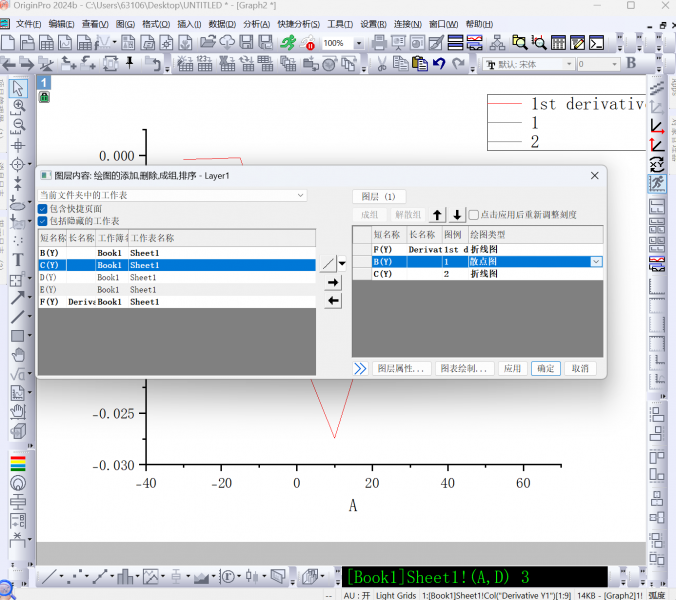Click the 应用 button
Viewport: 676px width, 600px height.
513,369
